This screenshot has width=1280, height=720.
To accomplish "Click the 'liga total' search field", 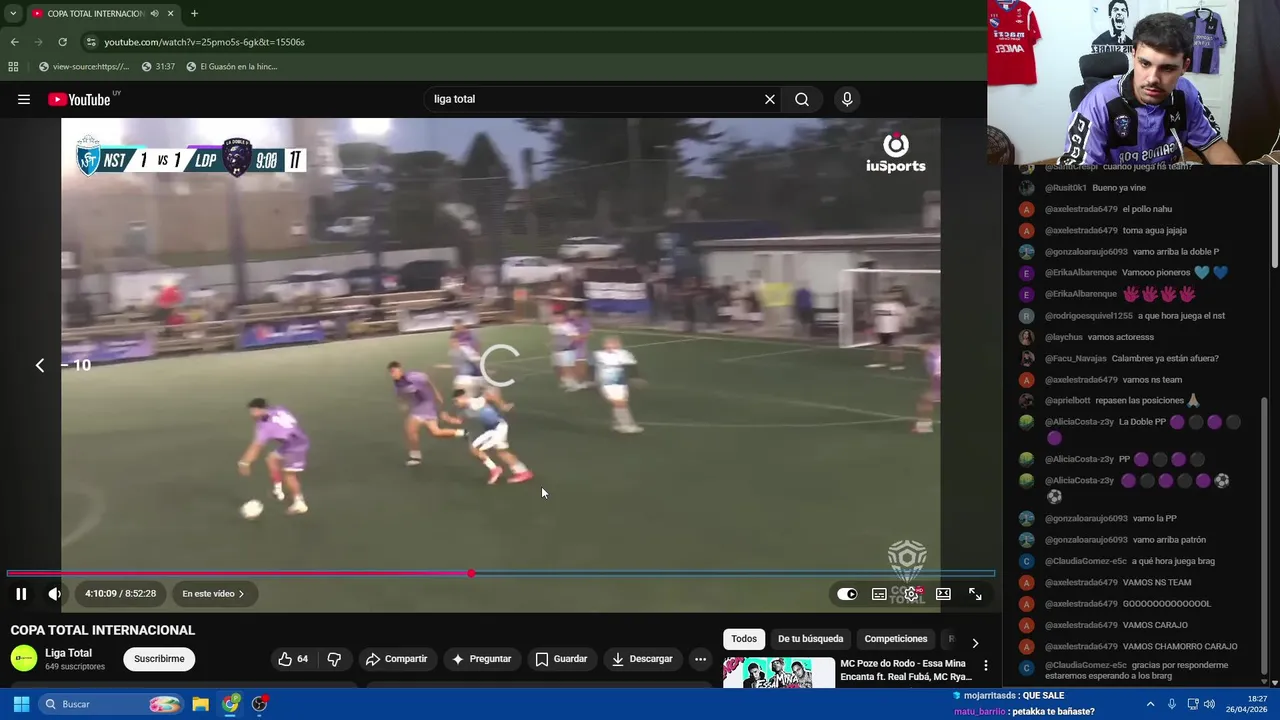I will [593, 99].
